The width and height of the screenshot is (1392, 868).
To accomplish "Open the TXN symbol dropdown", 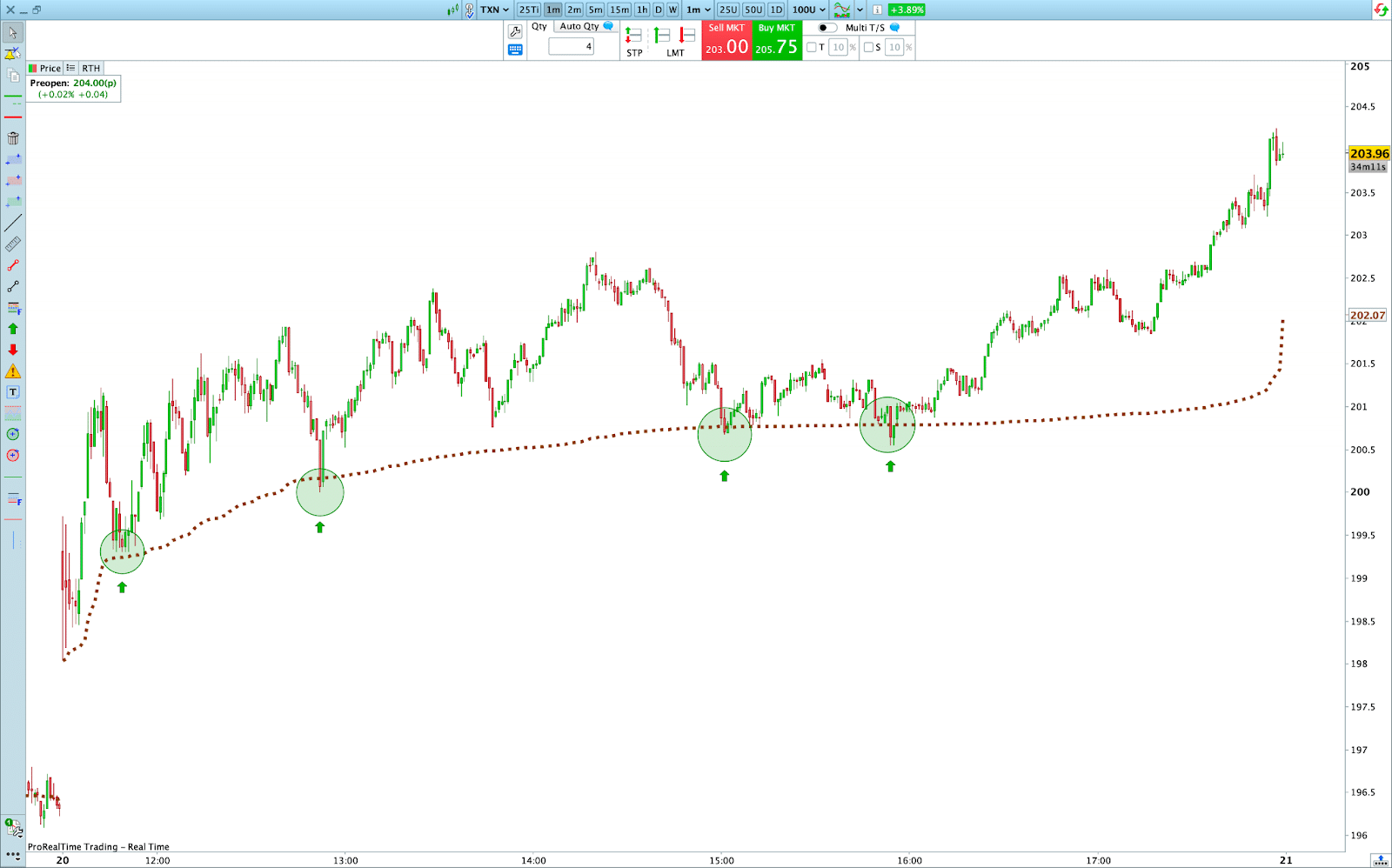I will click(x=494, y=10).
